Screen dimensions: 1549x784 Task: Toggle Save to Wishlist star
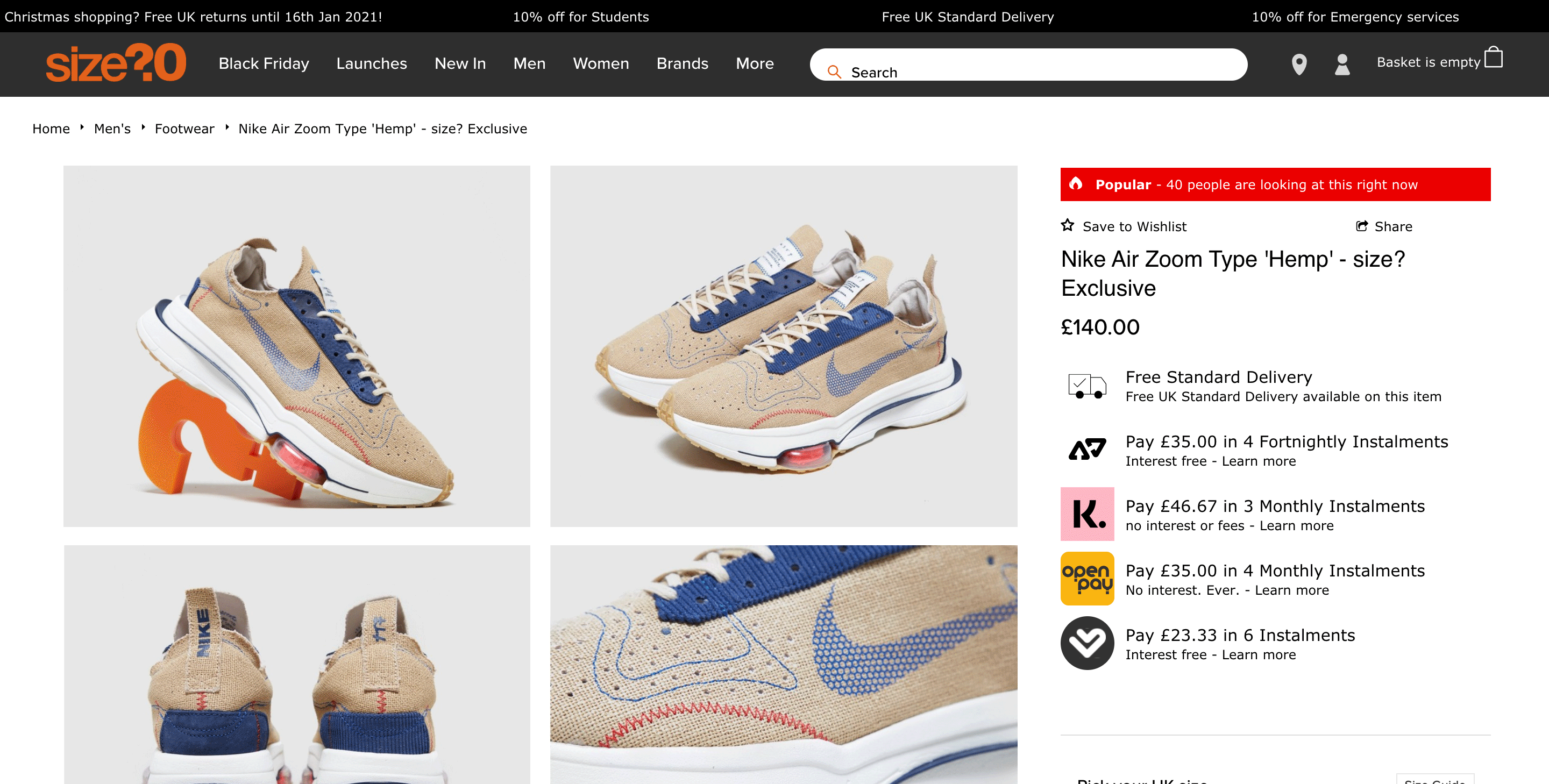click(x=1067, y=225)
